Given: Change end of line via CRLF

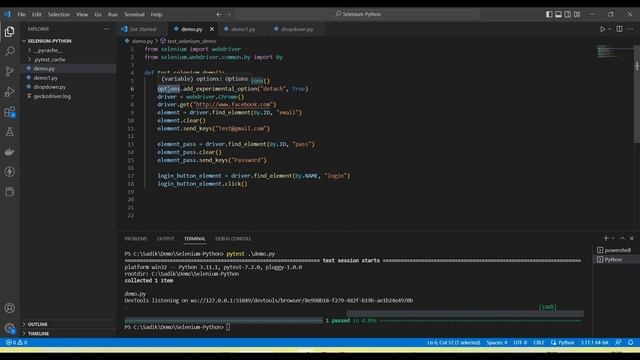Looking at the screenshot, I should [x=539, y=342].
